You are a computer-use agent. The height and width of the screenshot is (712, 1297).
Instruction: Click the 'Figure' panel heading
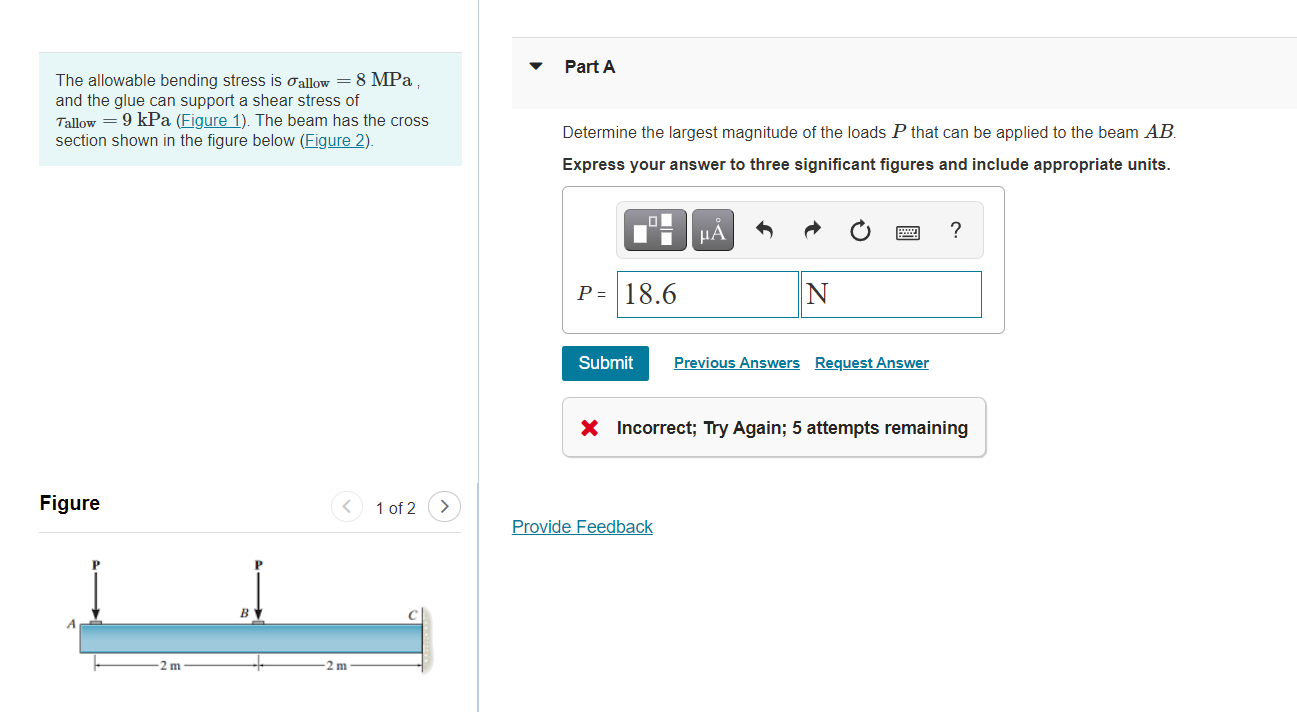tap(70, 503)
